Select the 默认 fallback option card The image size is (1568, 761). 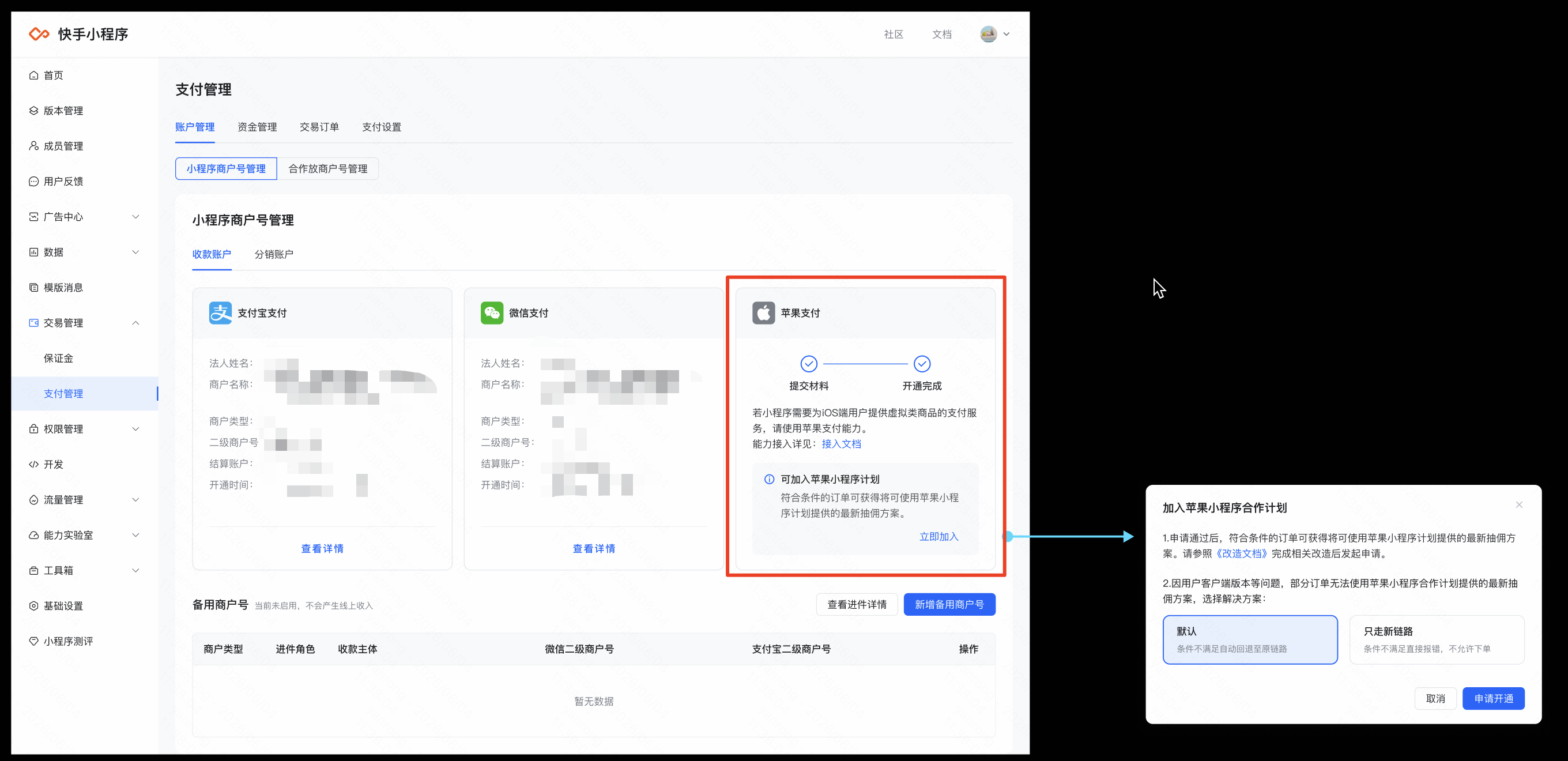pyautogui.click(x=1250, y=640)
